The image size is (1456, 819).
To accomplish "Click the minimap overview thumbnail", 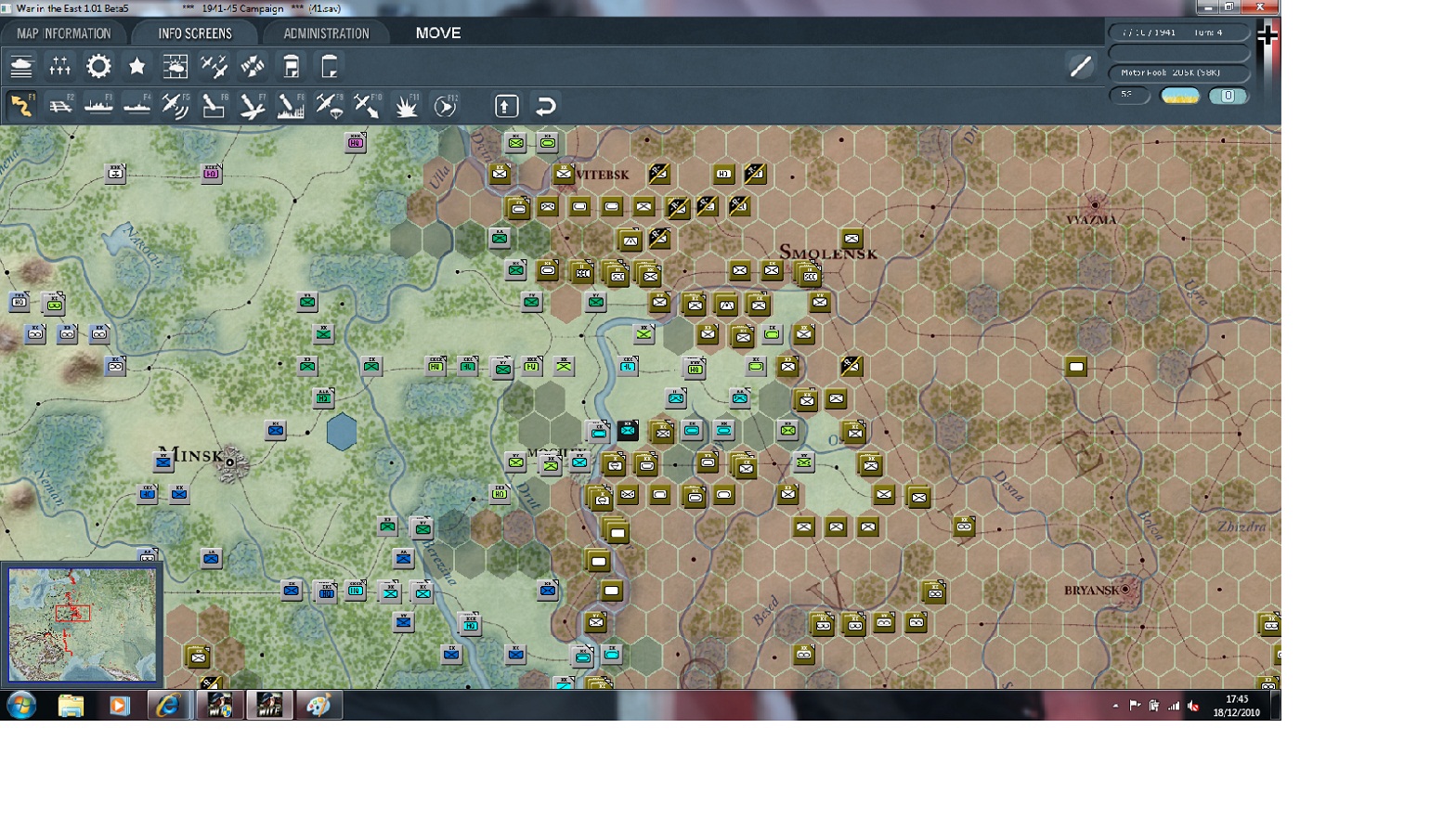I will (x=82, y=625).
